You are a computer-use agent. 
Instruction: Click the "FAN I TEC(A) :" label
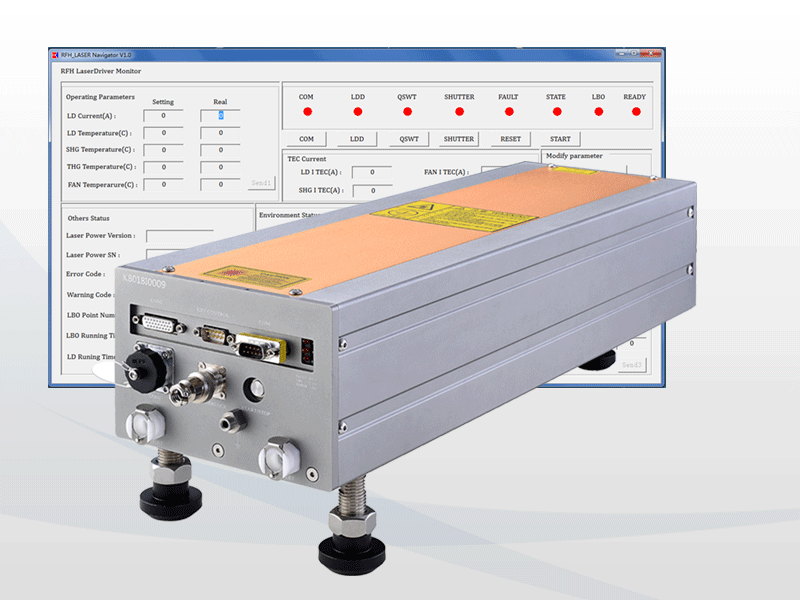[446, 172]
